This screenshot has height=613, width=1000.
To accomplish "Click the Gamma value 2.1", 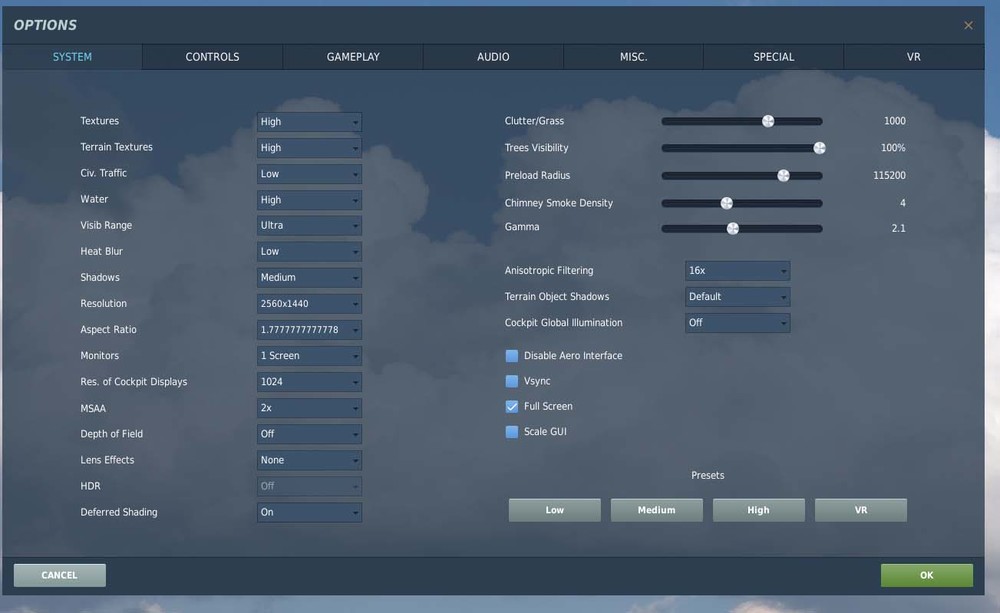I will (x=899, y=228).
